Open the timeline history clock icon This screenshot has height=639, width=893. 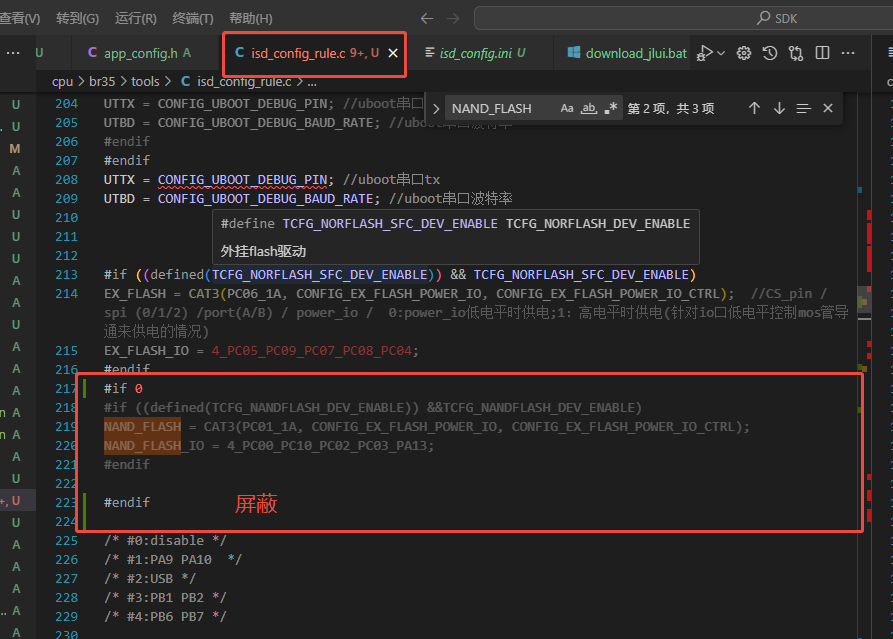tap(769, 53)
